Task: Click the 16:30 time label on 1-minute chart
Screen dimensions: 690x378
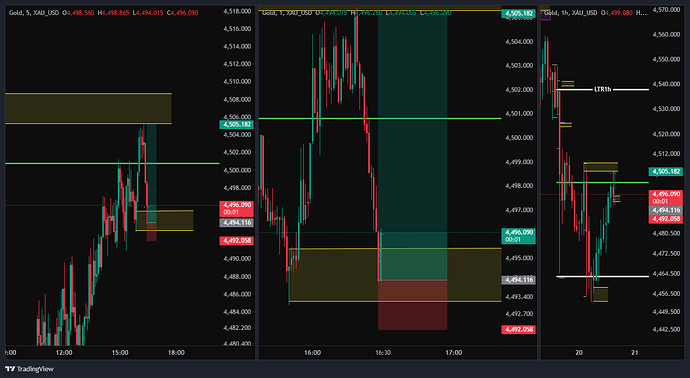Action: (x=383, y=352)
